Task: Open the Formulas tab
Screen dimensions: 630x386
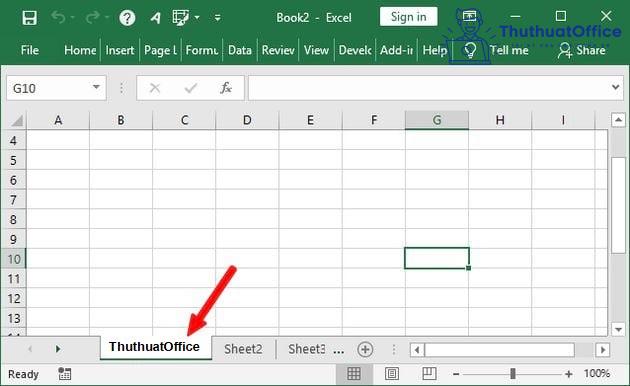Action: 202,50
